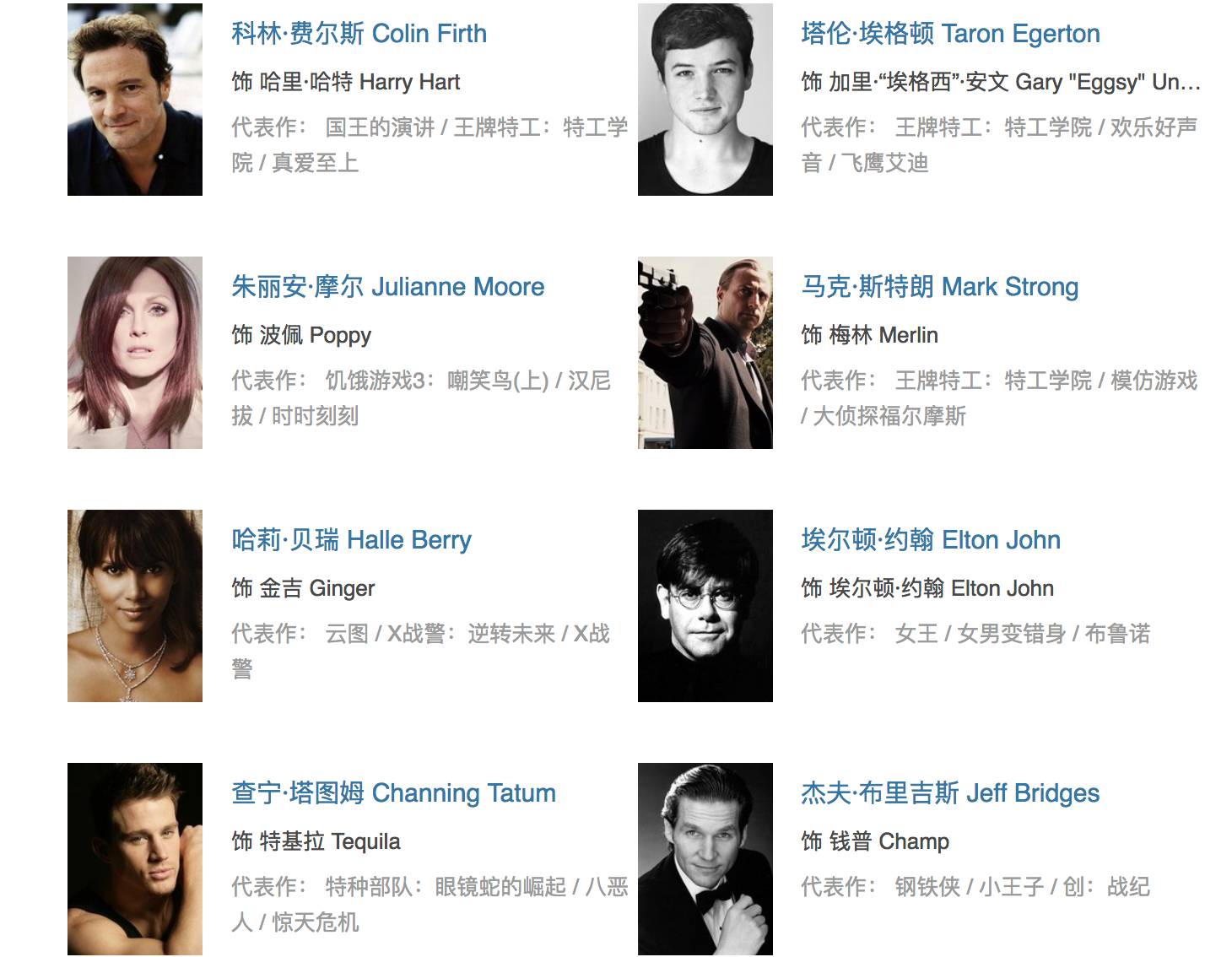Click the black-and-white photo beside the Eggsy role
Image resolution: width=1232 pixels, height=957 pixels.
(705, 100)
